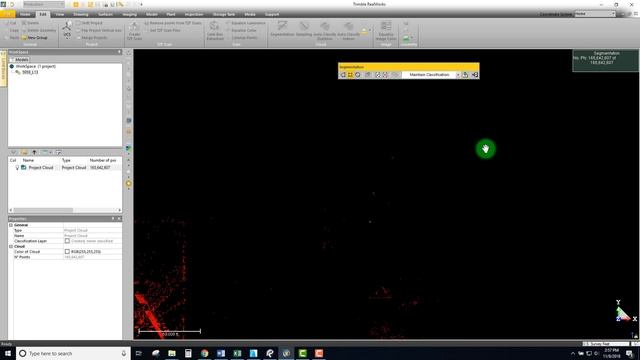Viewport: 640px width, 360px height.
Task: Close the Segmentation tool
Action: click(x=475, y=75)
